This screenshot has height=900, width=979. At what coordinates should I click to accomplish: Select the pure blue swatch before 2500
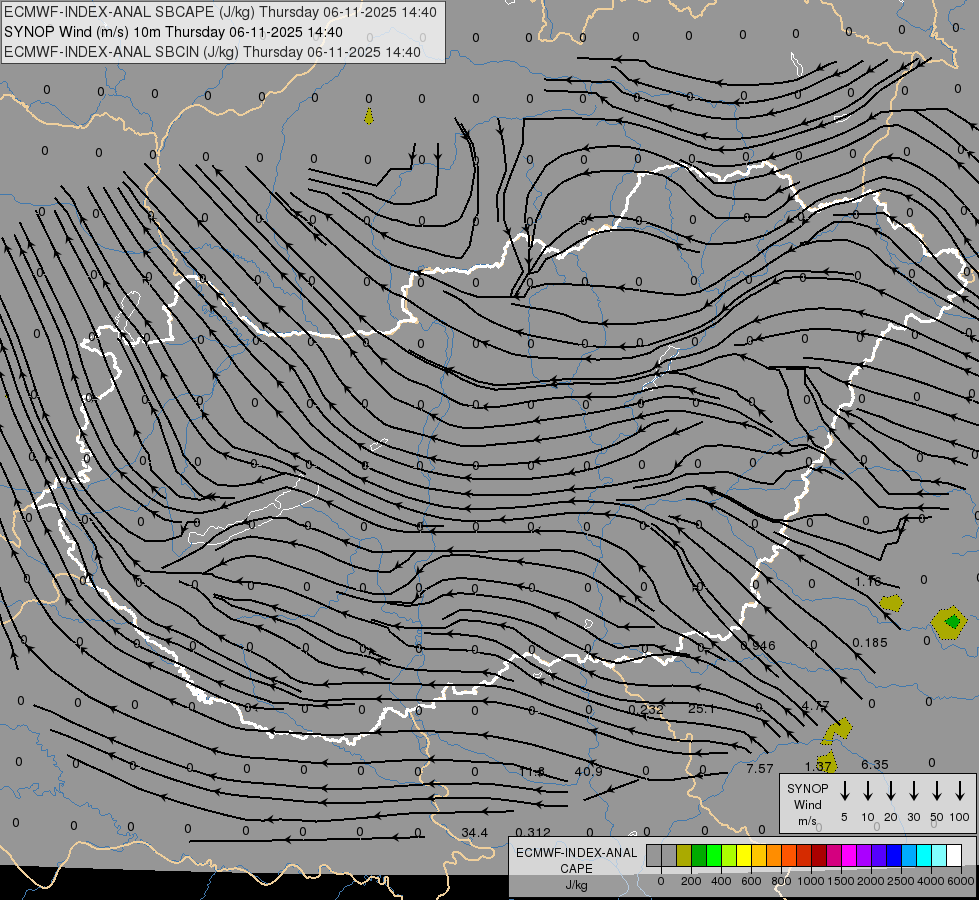click(x=894, y=855)
